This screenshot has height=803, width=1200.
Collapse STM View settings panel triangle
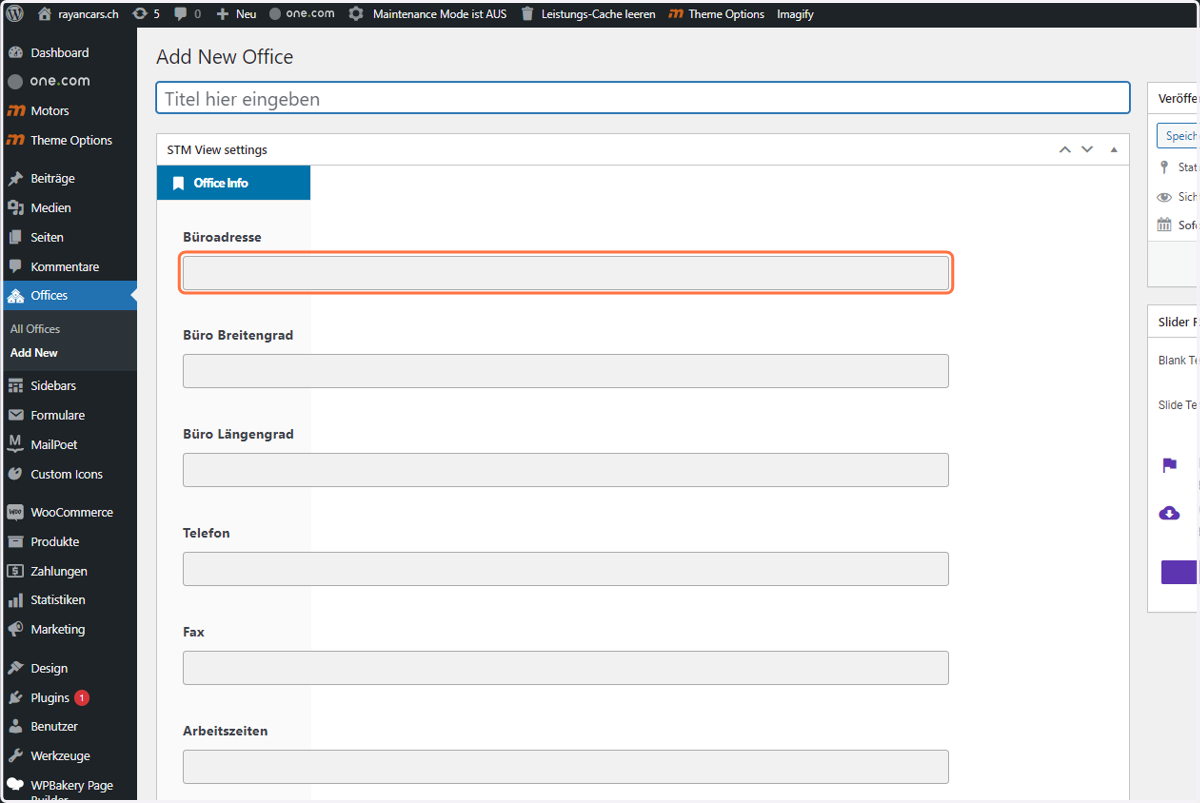1114,150
